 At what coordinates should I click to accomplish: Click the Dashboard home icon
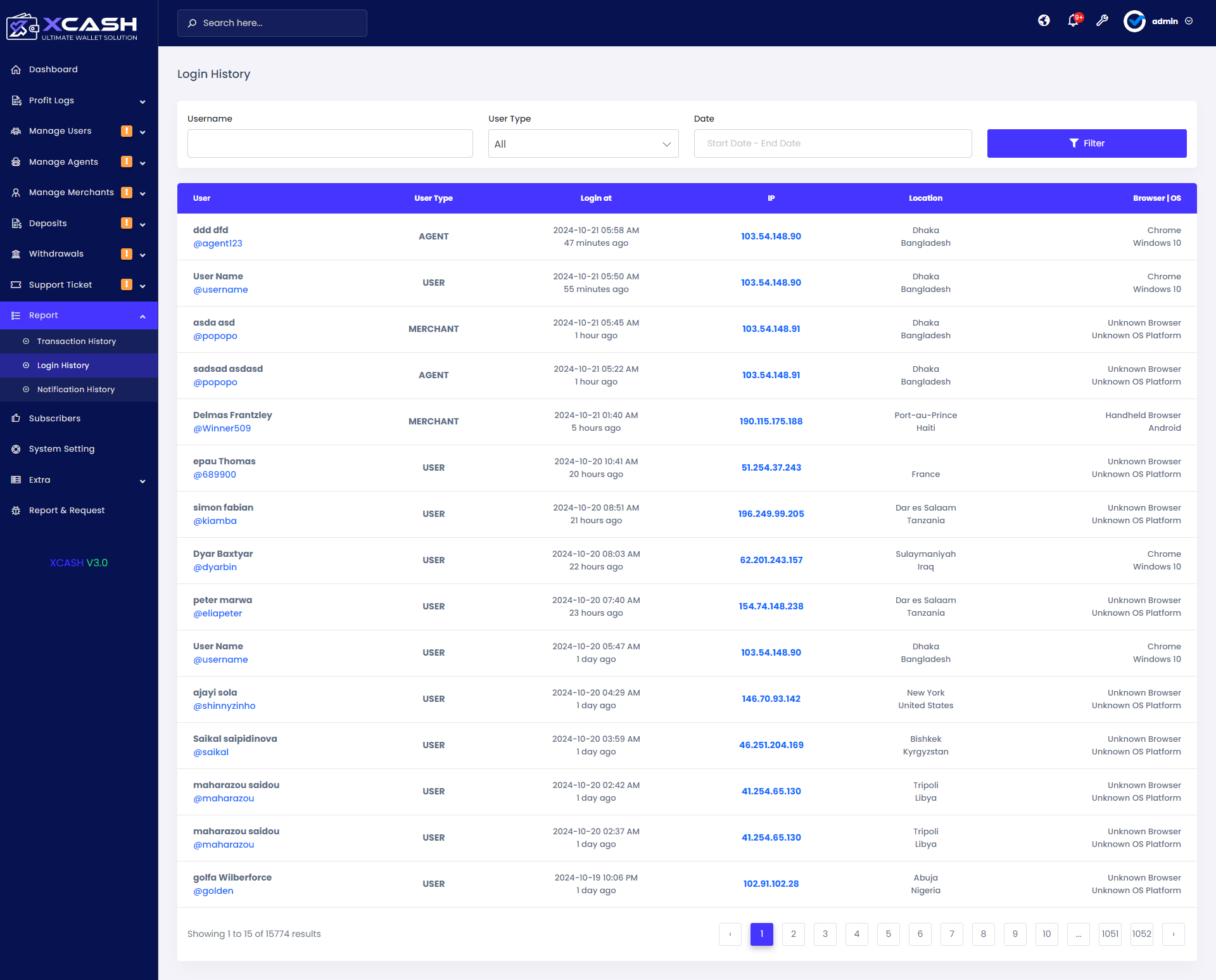(x=16, y=70)
